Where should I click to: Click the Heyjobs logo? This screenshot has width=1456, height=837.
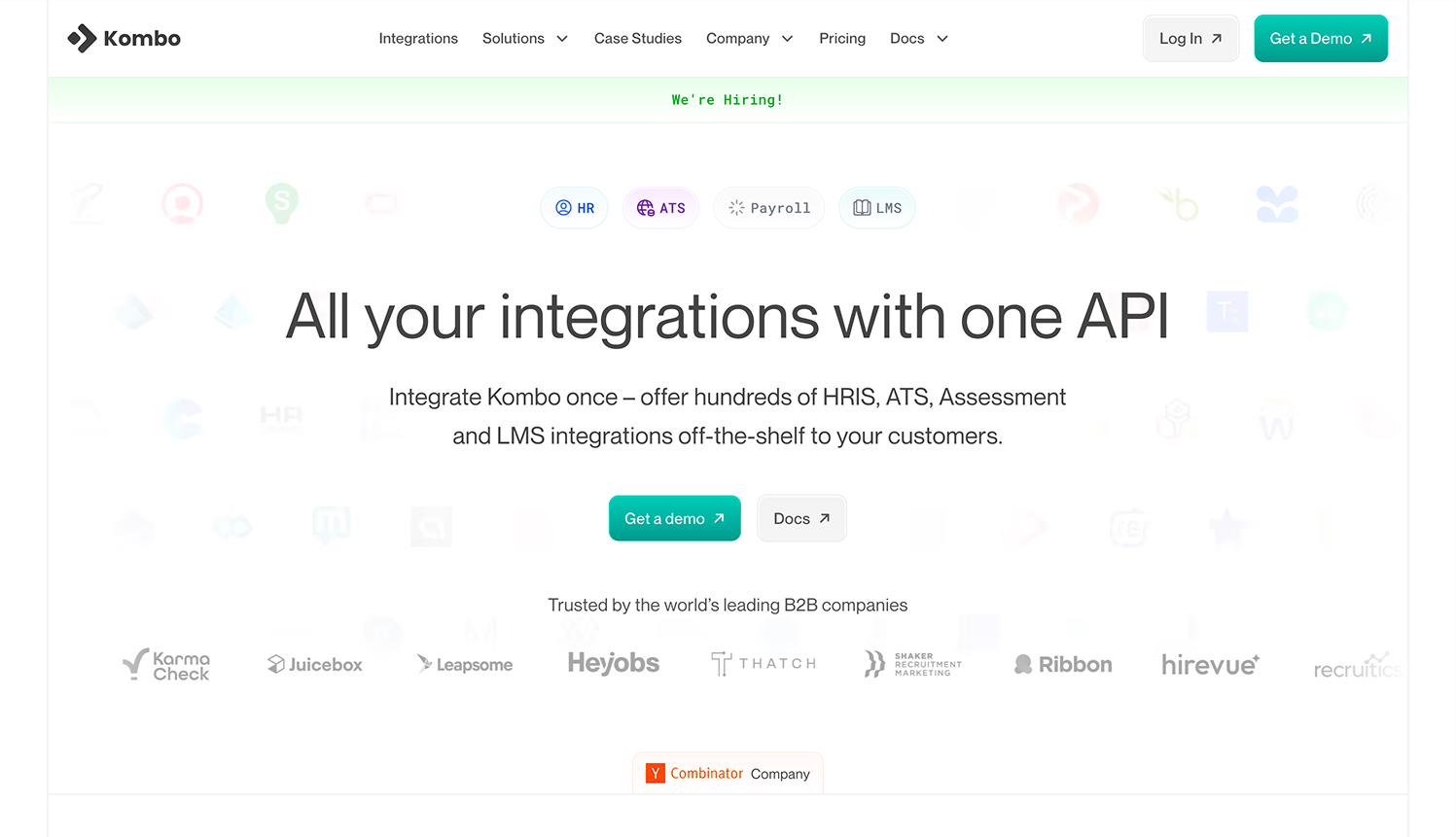click(x=614, y=663)
